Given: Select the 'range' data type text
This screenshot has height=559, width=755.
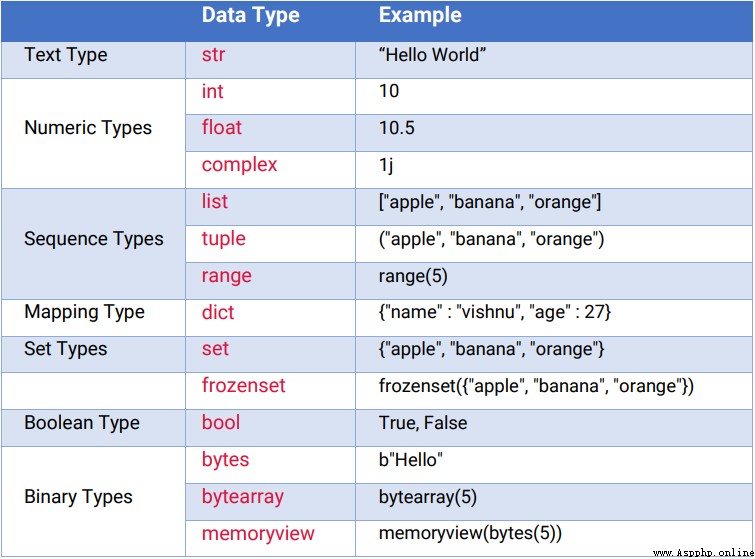Looking at the screenshot, I should [x=226, y=276].
